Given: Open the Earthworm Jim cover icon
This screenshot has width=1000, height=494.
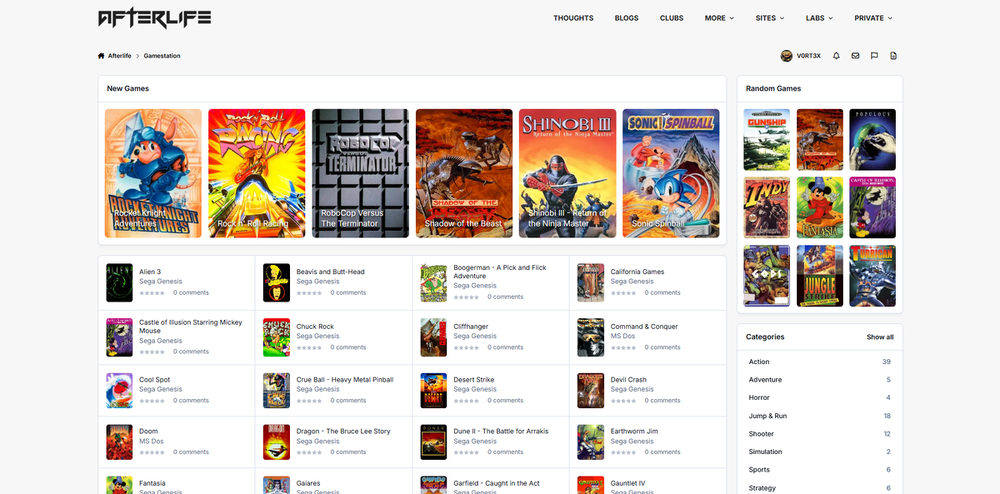Looking at the screenshot, I should 591,442.
